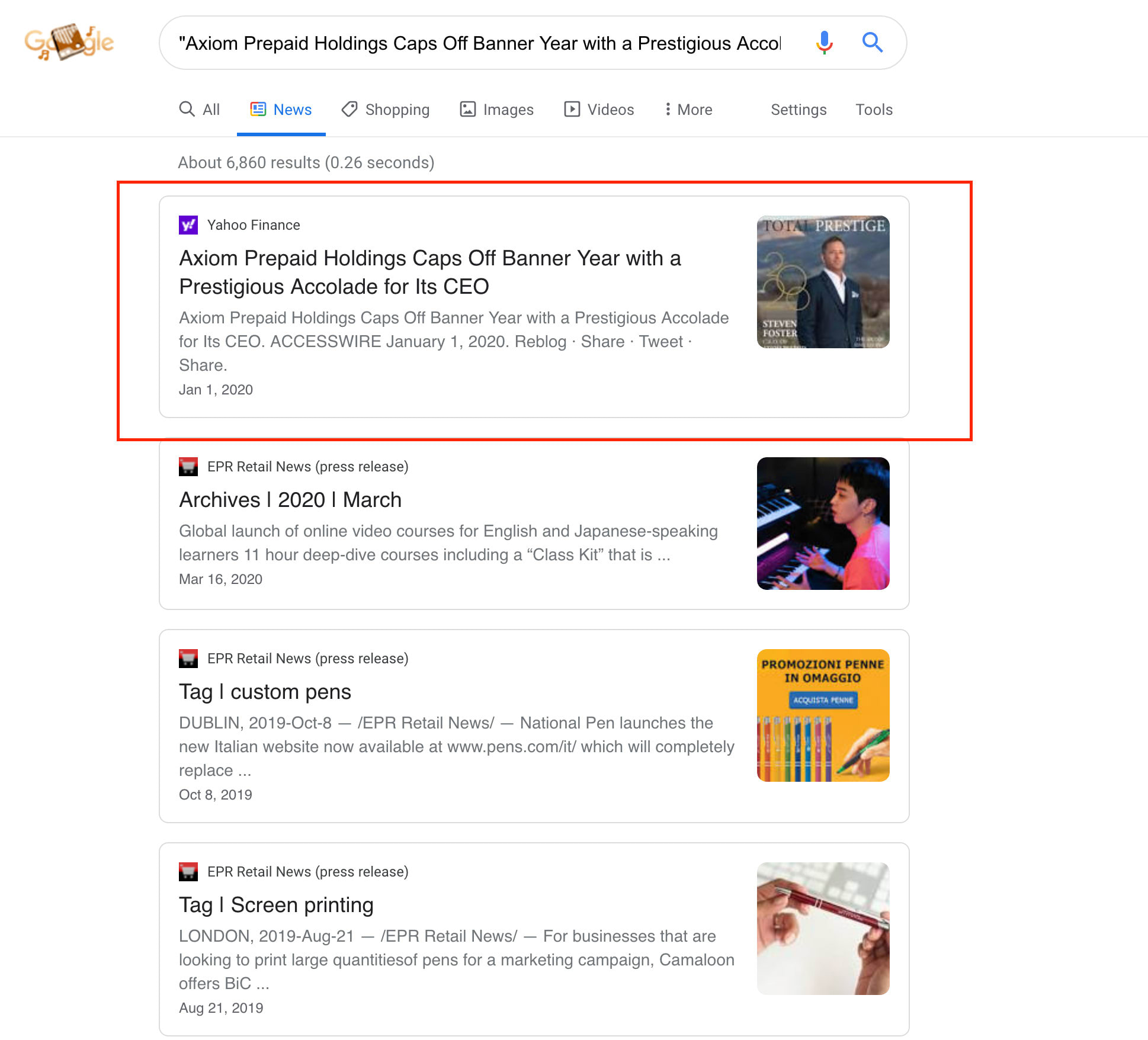Click the 'DUBLIN, 2019-Oct-8' snippet text
The width and height of the screenshot is (1148, 1040).
coord(457,747)
